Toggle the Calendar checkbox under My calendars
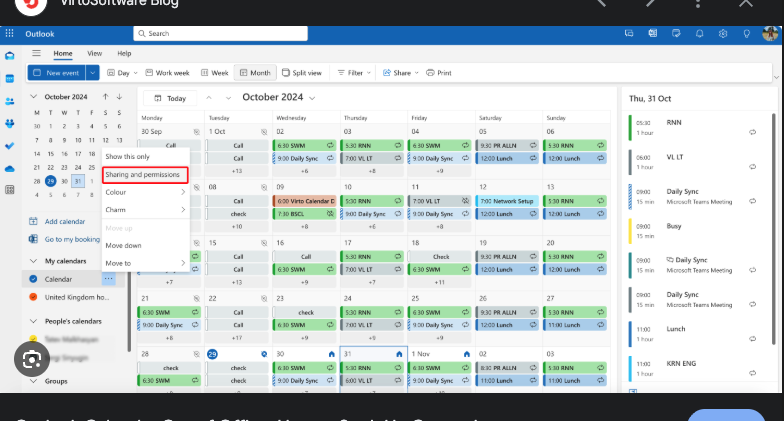This screenshot has height=421, width=784. pyautogui.click(x=34, y=279)
